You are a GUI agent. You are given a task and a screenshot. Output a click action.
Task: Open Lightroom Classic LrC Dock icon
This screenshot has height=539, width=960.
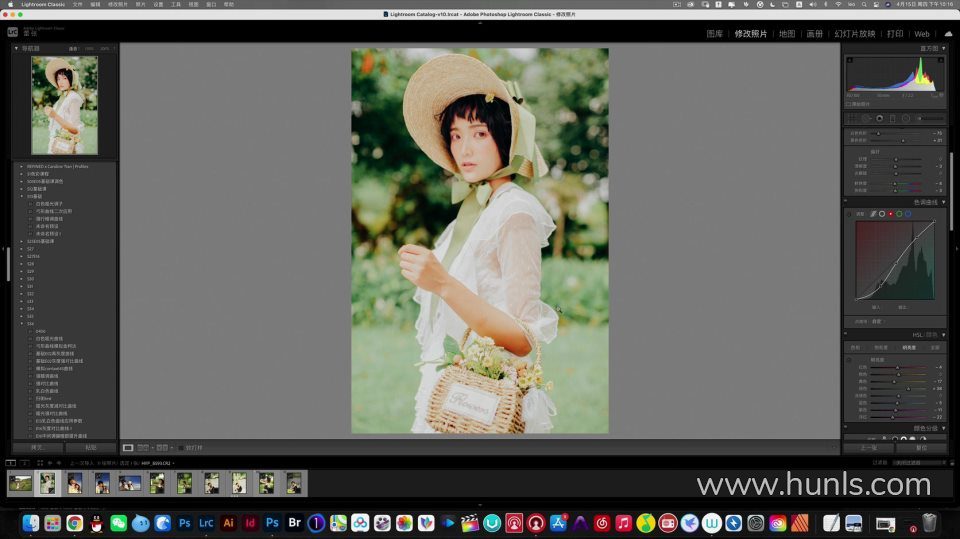click(206, 523)
